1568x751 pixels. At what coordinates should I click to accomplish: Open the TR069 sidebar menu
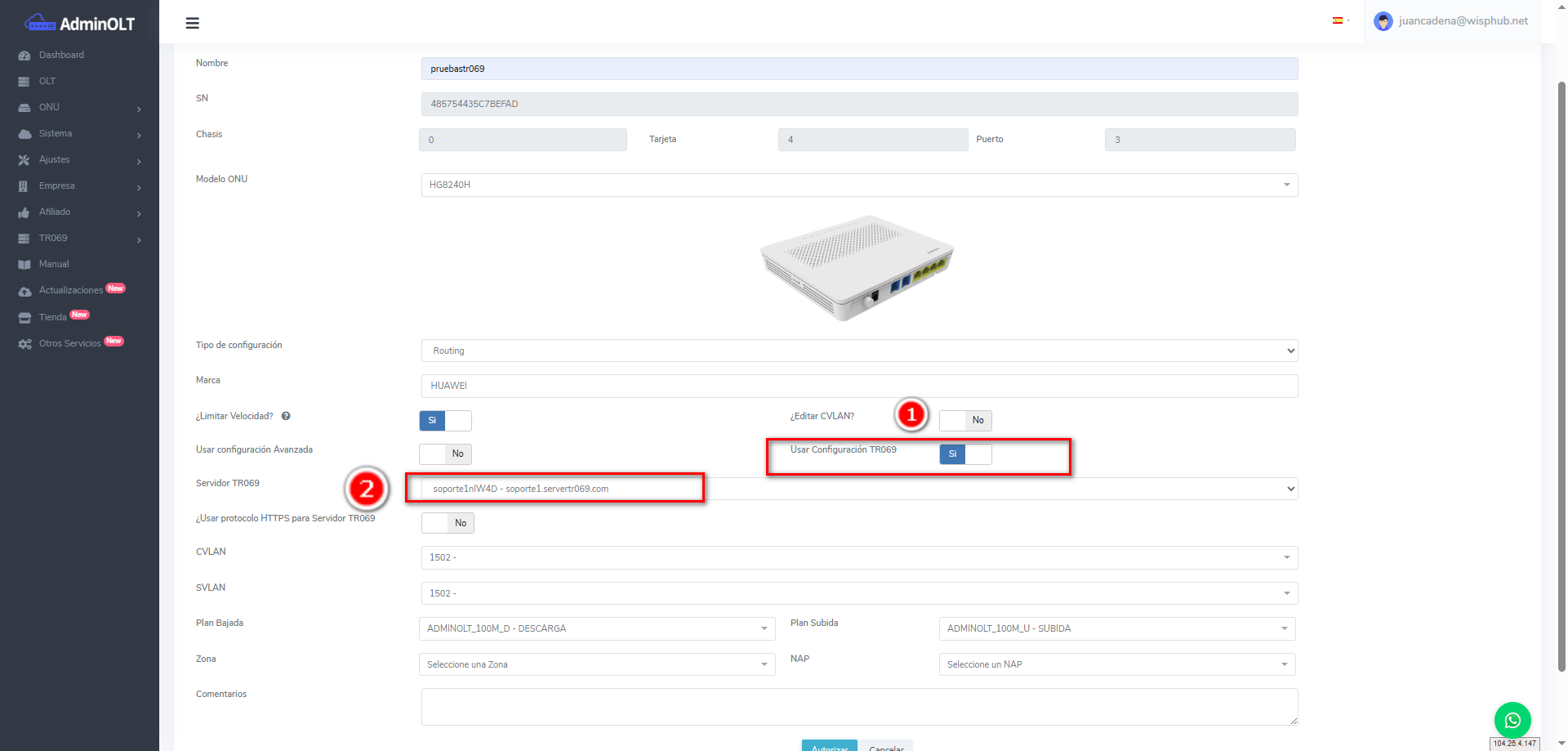tap(79, 239)
